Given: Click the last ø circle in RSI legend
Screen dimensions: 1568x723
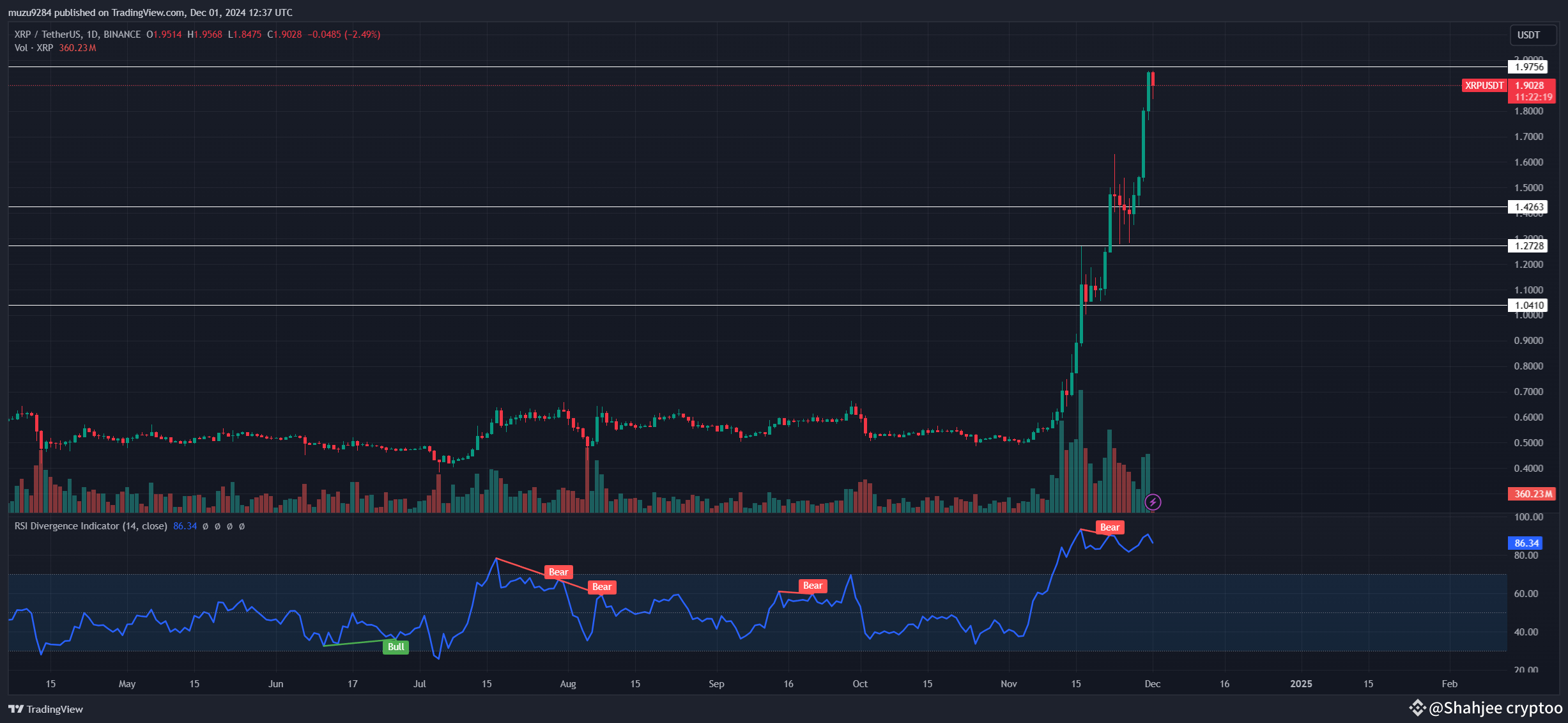Looking at the screenshot, I should [242, 526].
